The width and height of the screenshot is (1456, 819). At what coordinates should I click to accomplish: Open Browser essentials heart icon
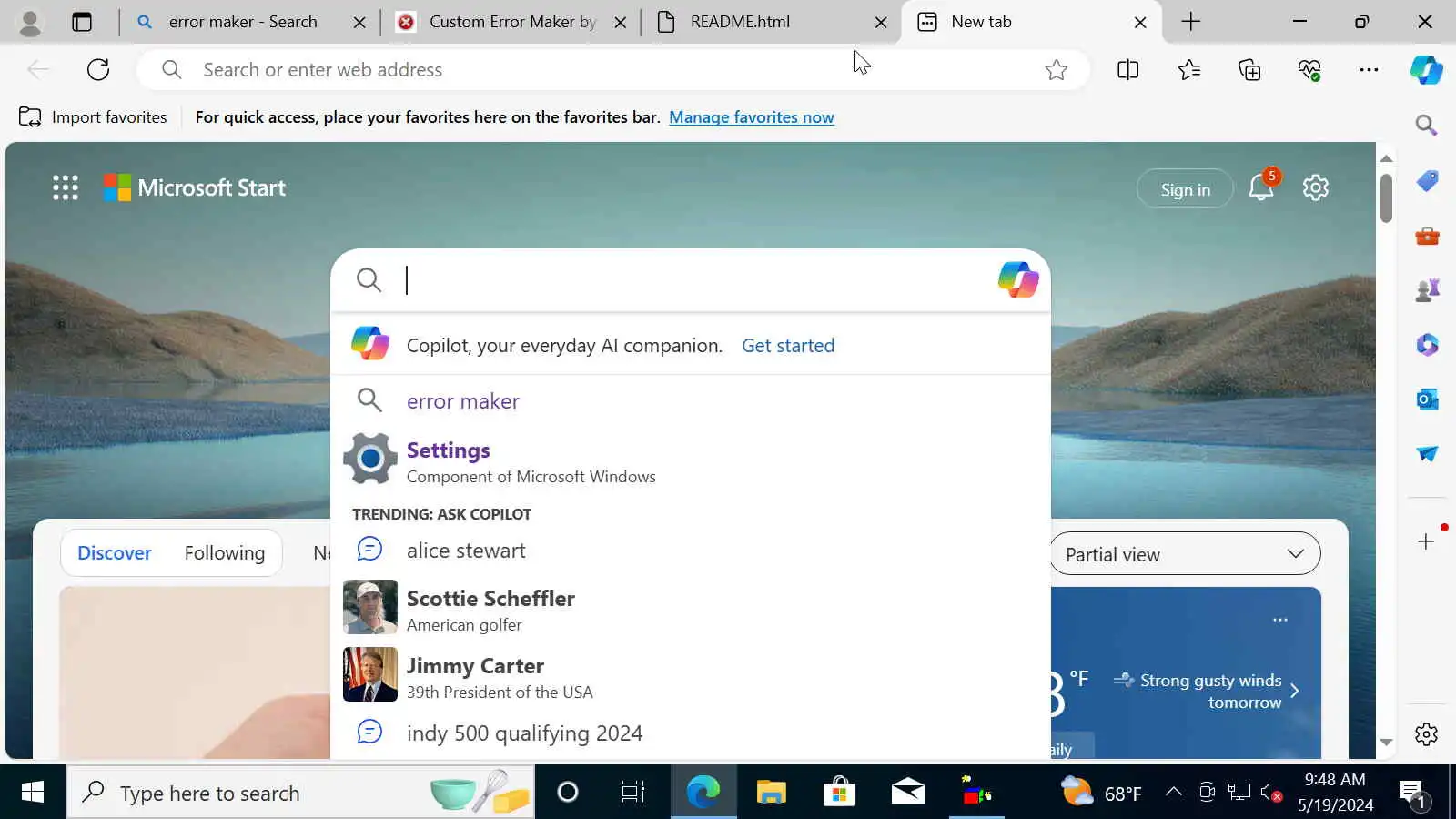pos(1309,69)
